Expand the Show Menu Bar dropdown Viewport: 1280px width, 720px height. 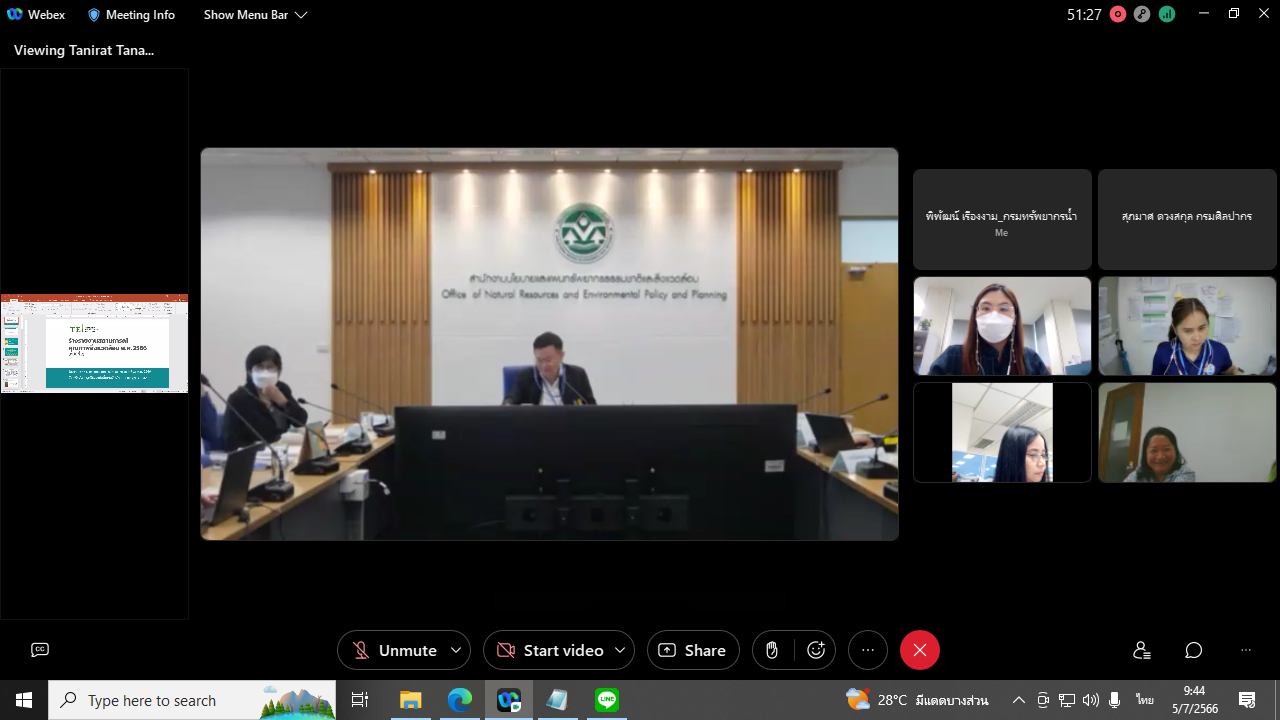[255, 15]
